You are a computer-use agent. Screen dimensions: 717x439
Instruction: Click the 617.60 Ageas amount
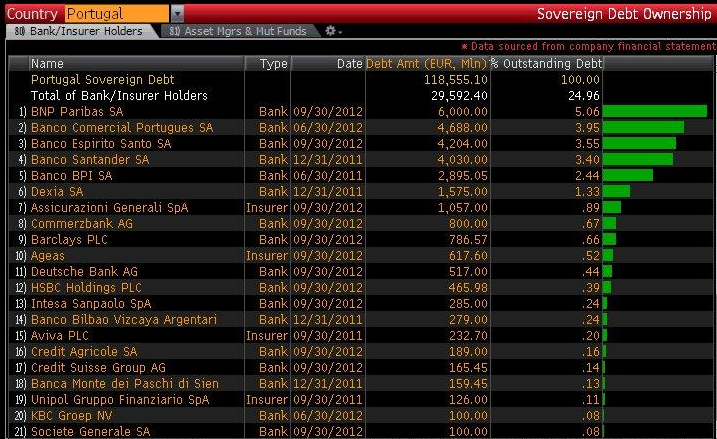point(468,256)
